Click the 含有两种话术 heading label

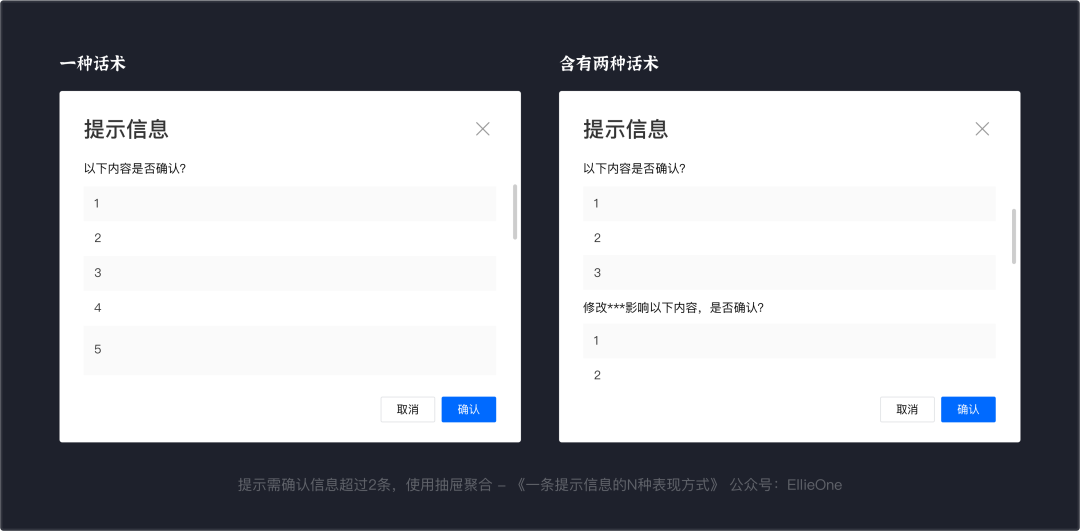coord(609,65)
